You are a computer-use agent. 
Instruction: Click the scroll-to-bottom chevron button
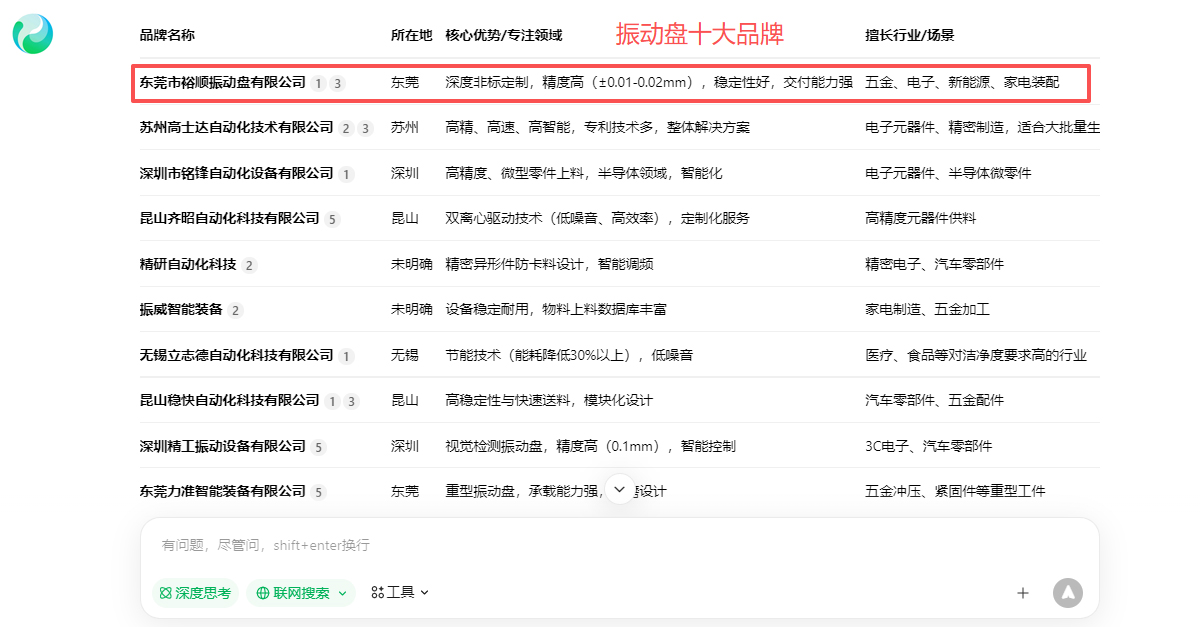pyautogui.click(x=620, y=488)
